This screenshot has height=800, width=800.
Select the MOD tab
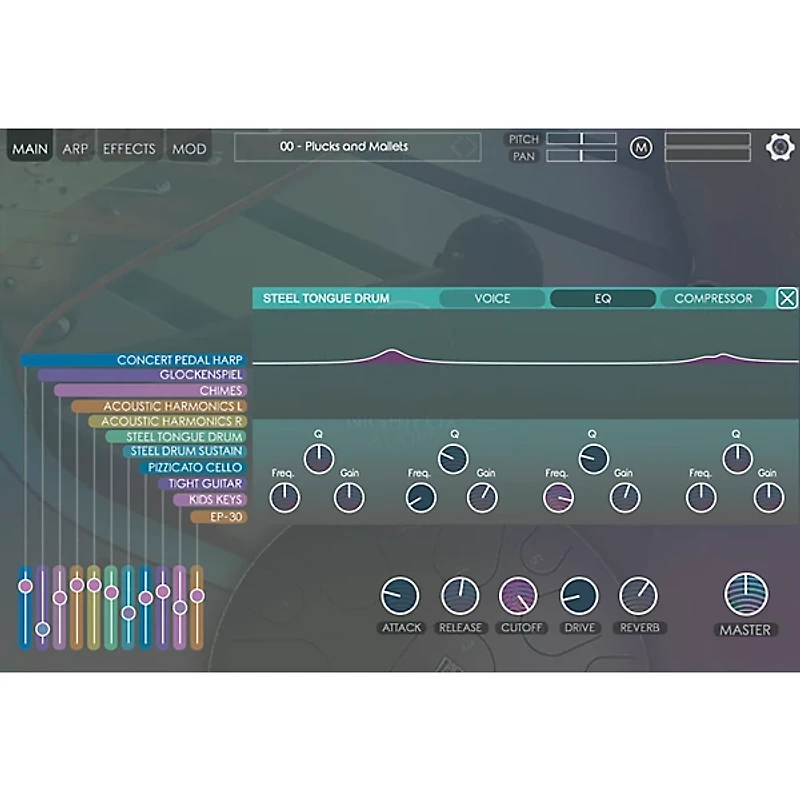coord(189,149)
